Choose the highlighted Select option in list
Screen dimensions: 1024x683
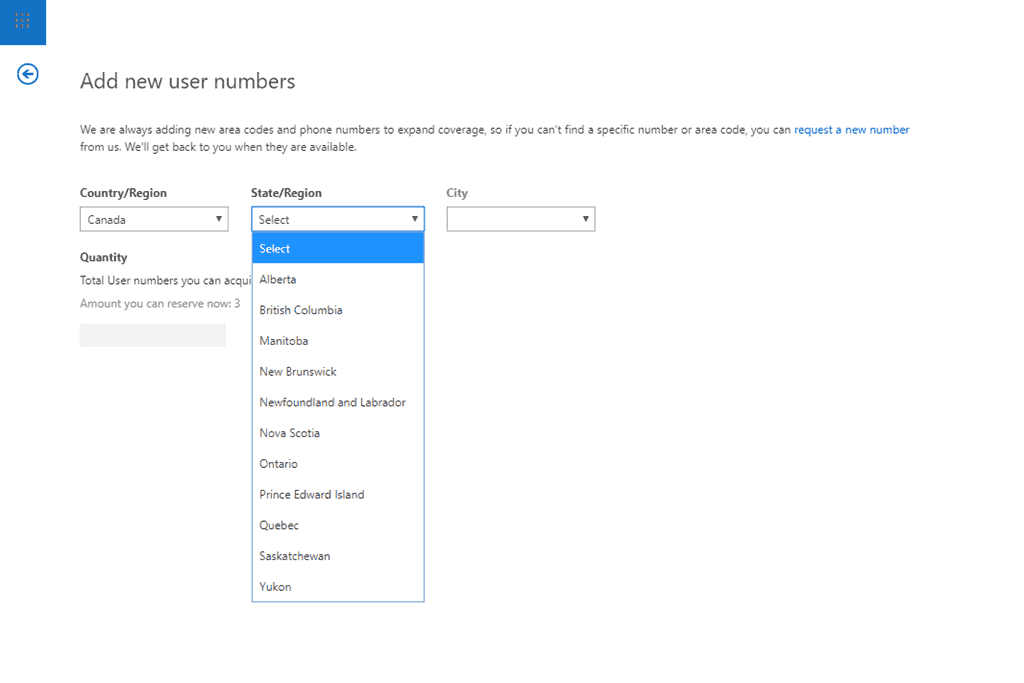click(x=338, y=249)
